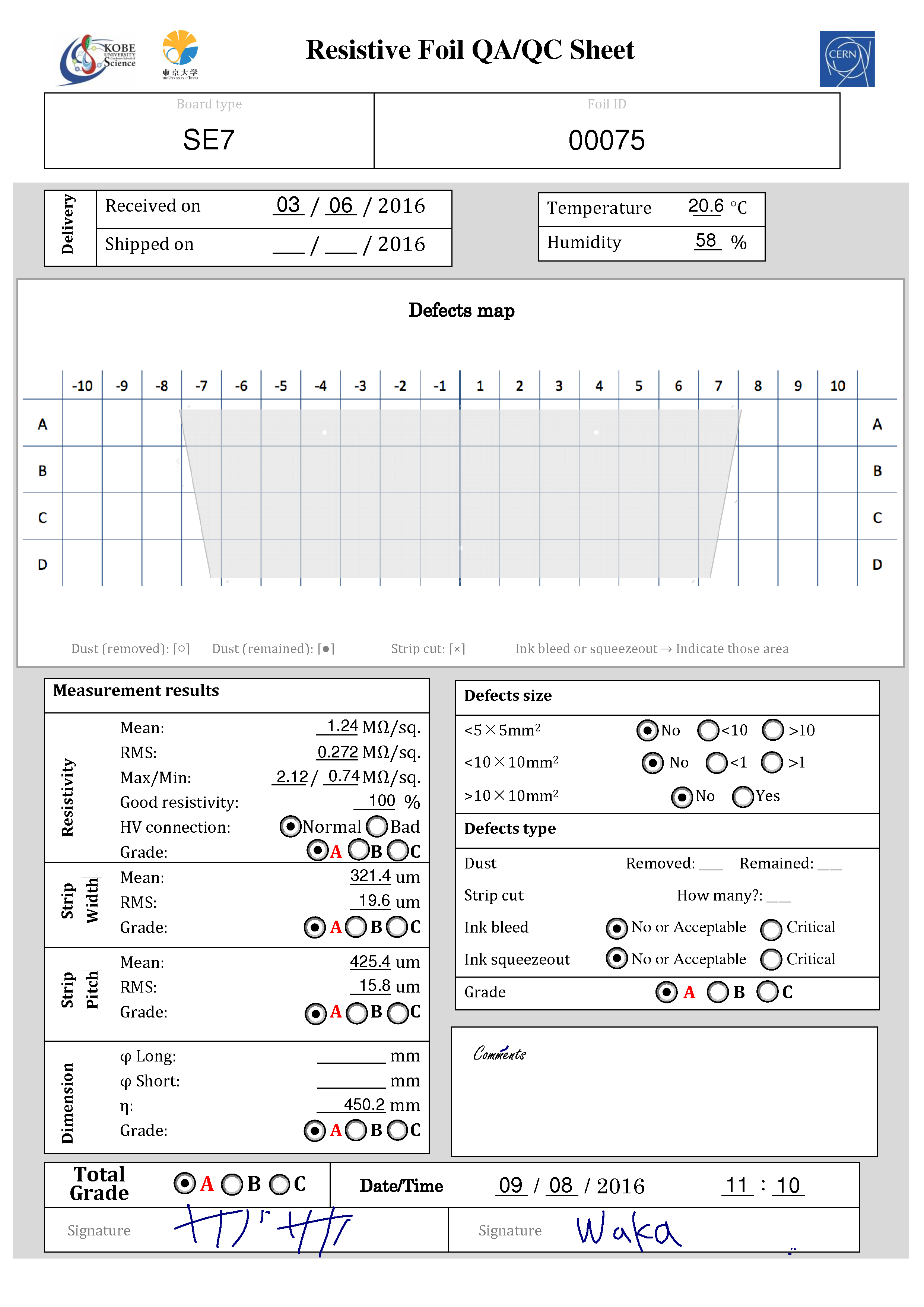Viewport: 924px width, 1307px height.
Task: Select Resistivity grade B radio button
Action: click(x=358, y=851)
